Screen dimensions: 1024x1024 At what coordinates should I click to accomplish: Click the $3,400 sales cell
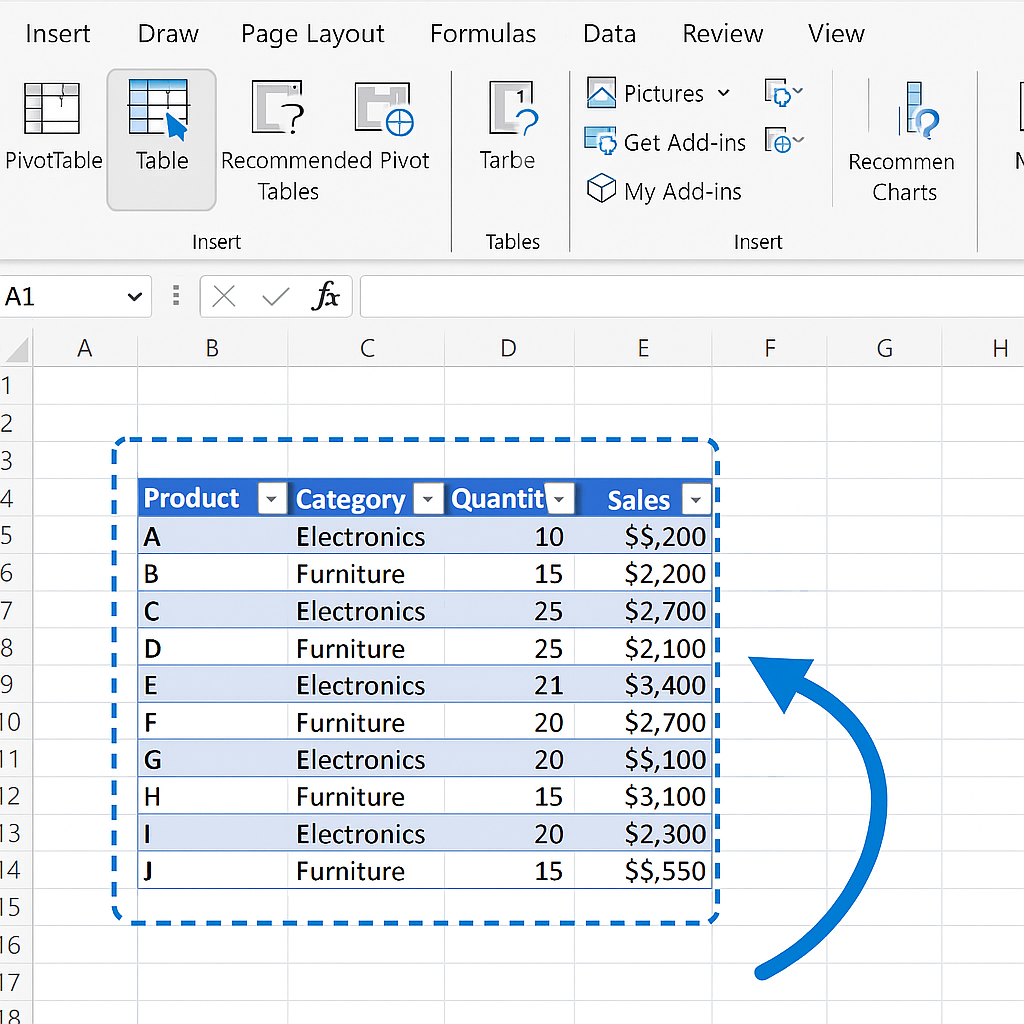(643, 685)
